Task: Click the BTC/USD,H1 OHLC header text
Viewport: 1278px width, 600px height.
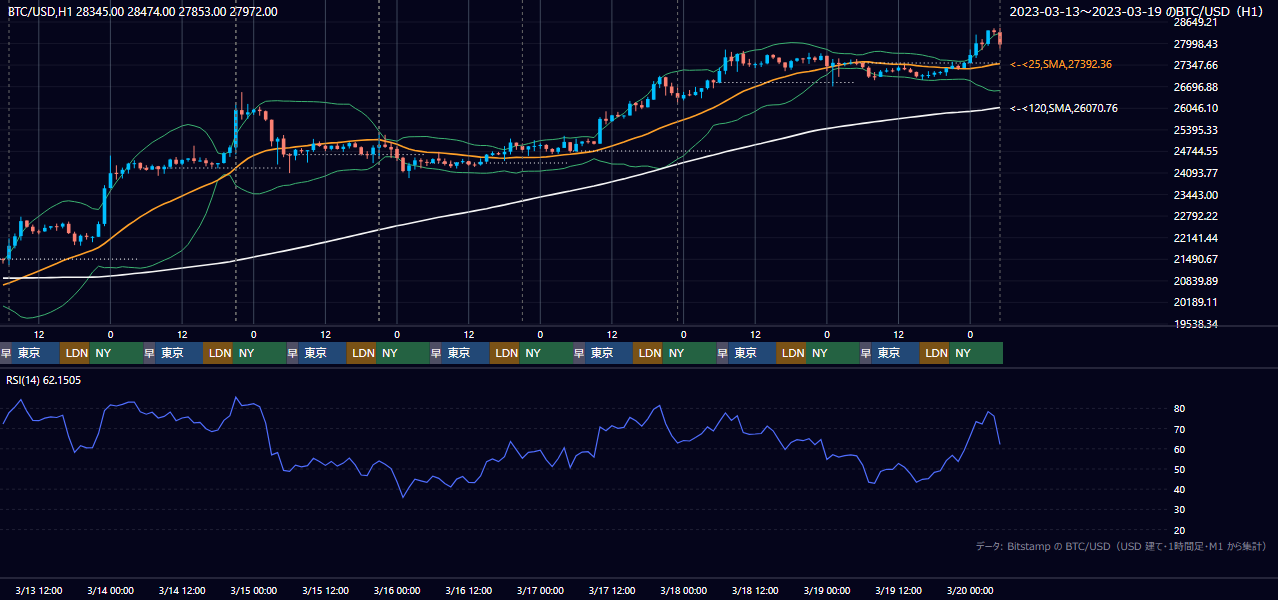Action: click(x=143, y=11)
